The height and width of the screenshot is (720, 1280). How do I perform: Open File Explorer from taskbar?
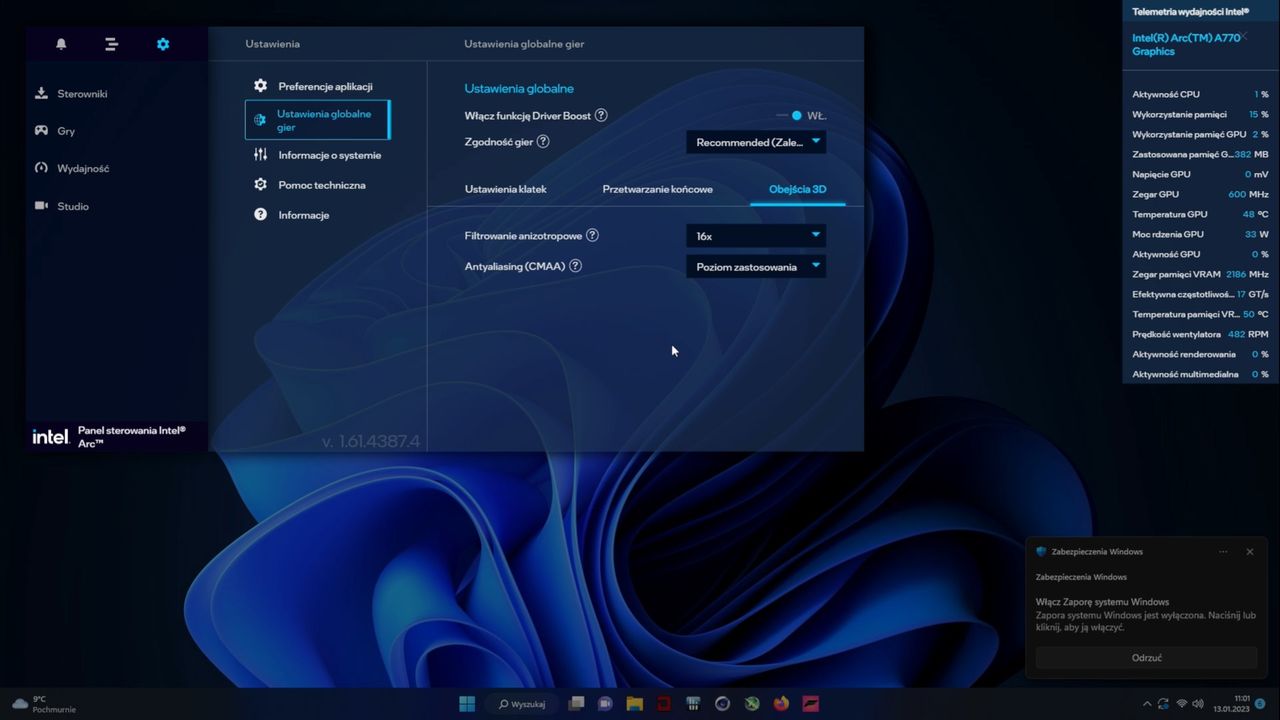tap(634, 704)
